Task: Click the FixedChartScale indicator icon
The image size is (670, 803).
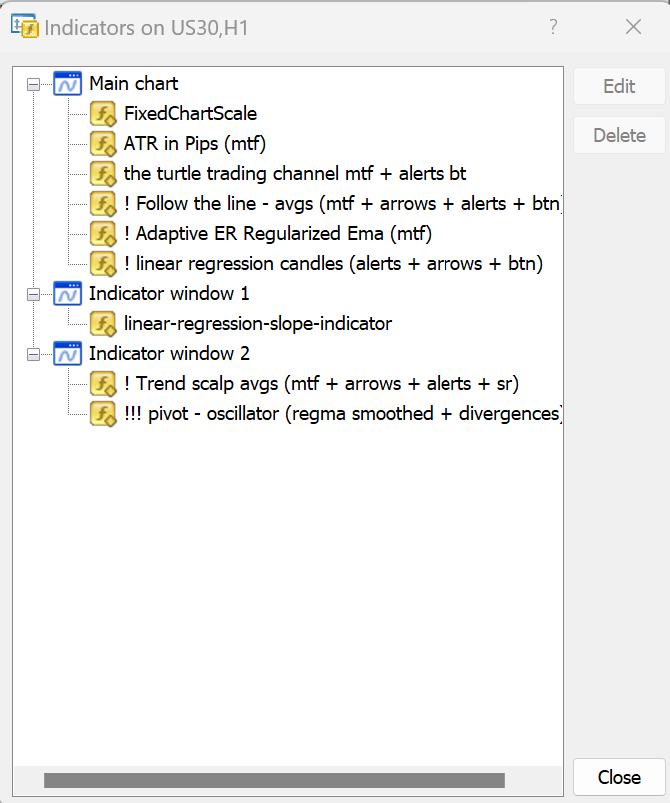Action: tap(103, 114)
